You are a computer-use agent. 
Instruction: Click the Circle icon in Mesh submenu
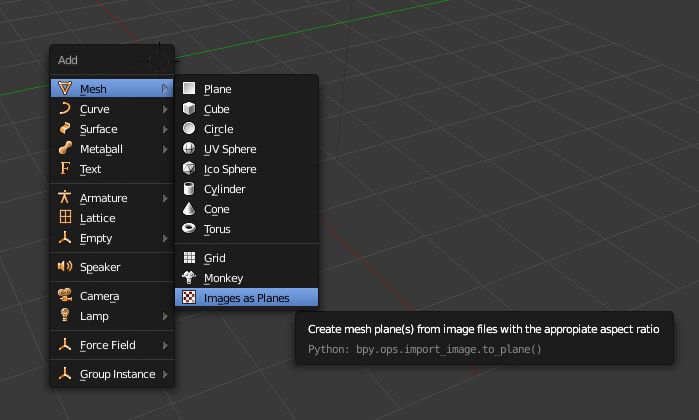pos(189,128)
